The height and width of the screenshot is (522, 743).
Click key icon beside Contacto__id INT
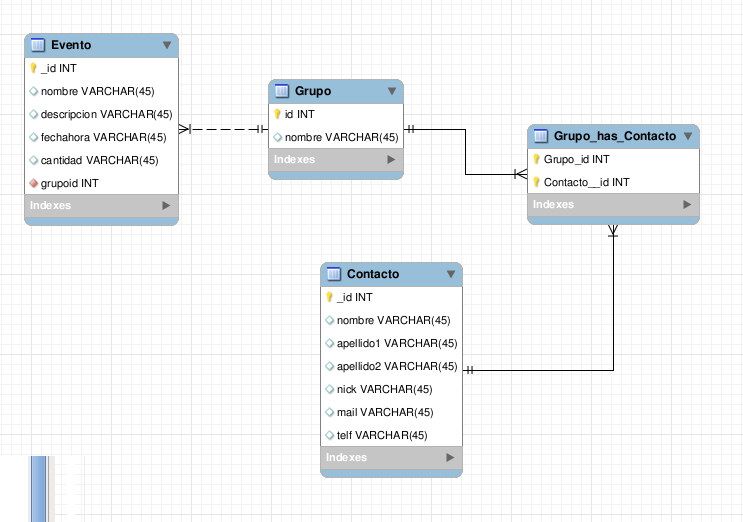coord(536,182)
